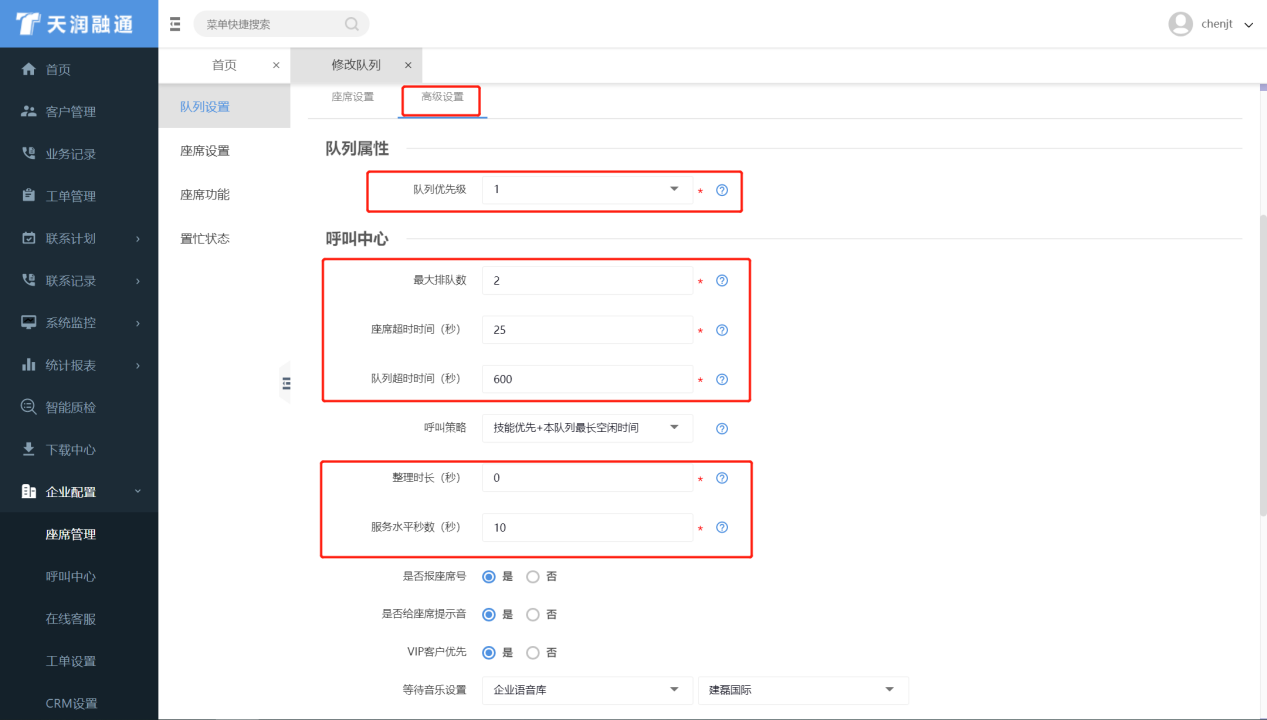The height and width of the screenshot is (720, 1267).
Task: Click the chenjt user avatar icon
Action: (x=1180, y=24)
